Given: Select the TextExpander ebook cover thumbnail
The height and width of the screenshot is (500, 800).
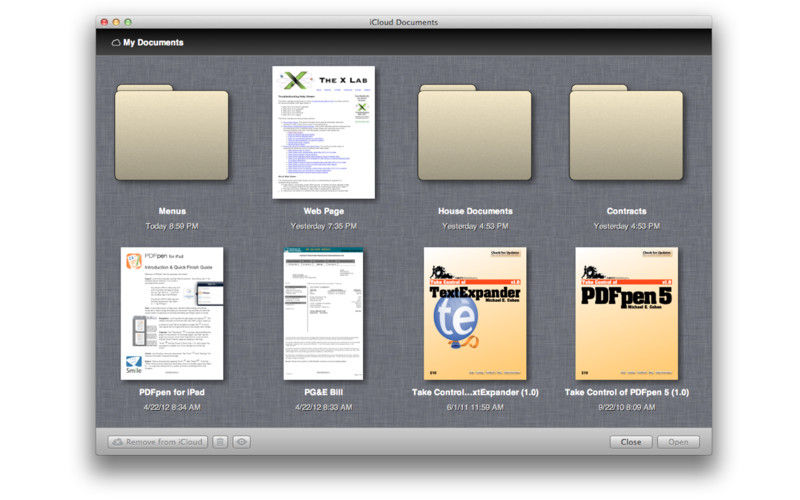Looking at the screenshot, I should click(475, 313).
